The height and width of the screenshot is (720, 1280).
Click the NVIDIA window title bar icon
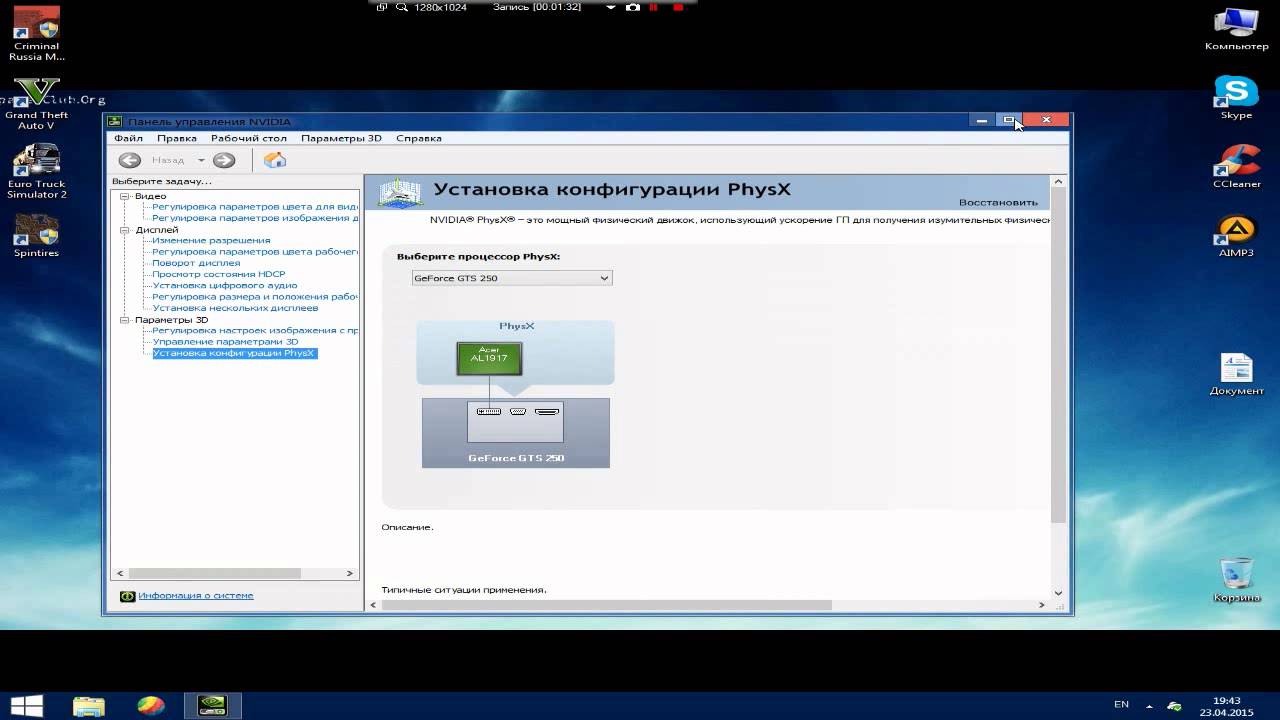[116, 122]
